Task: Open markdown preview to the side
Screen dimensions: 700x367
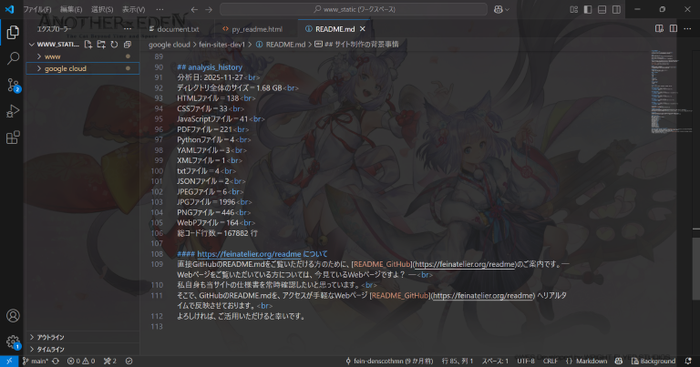Action: click(x=659, y=29)
